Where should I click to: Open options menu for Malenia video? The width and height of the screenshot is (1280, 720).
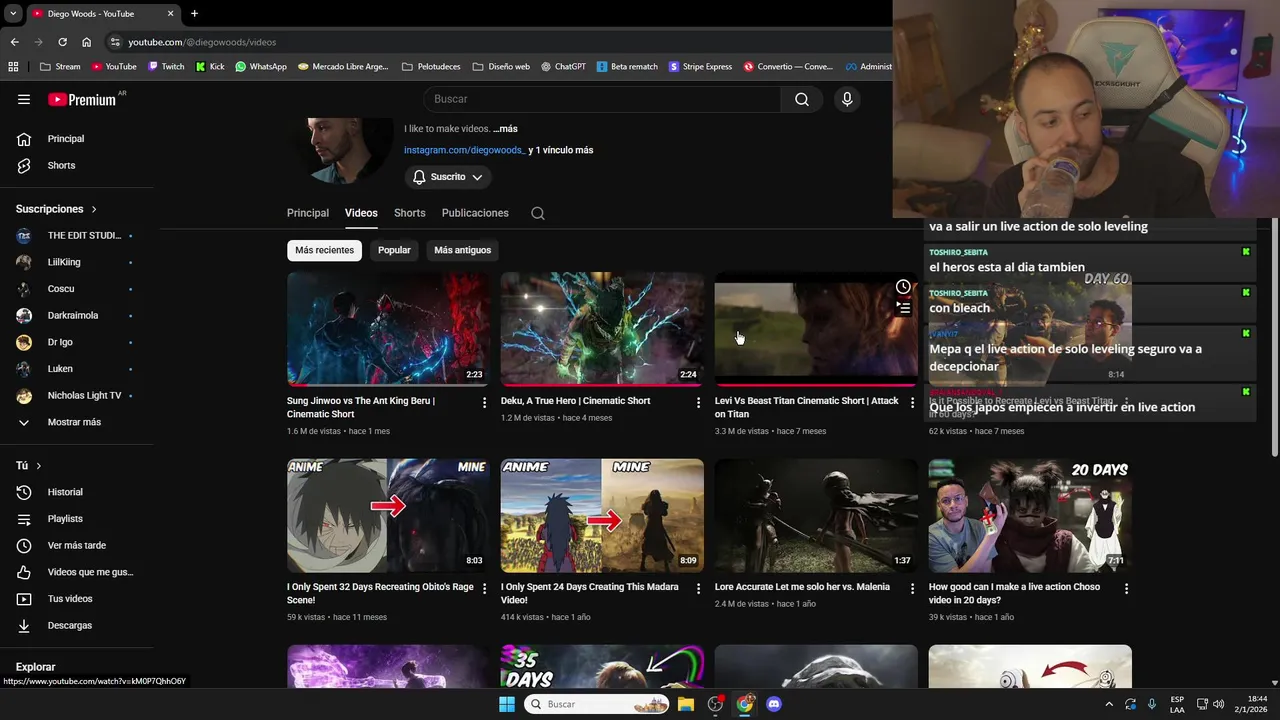click(912, 588)
